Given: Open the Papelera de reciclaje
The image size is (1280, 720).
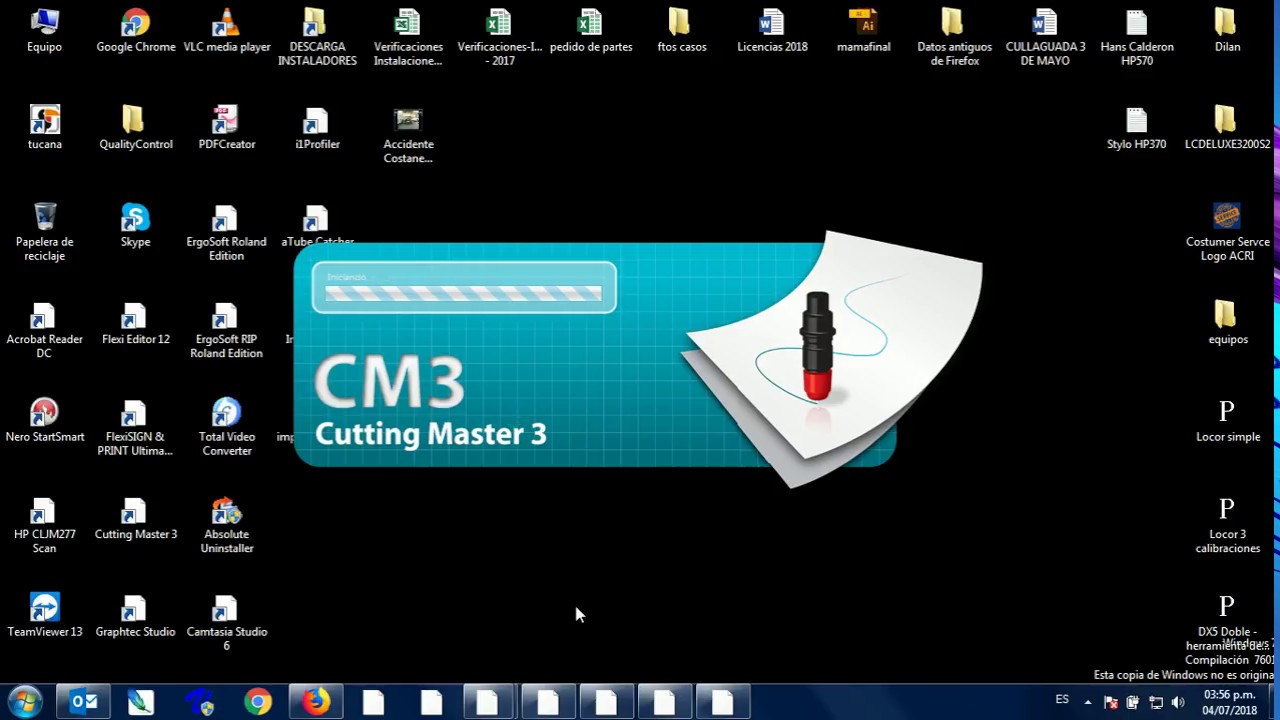Looking at the screenshot, I should coord(45,233).
